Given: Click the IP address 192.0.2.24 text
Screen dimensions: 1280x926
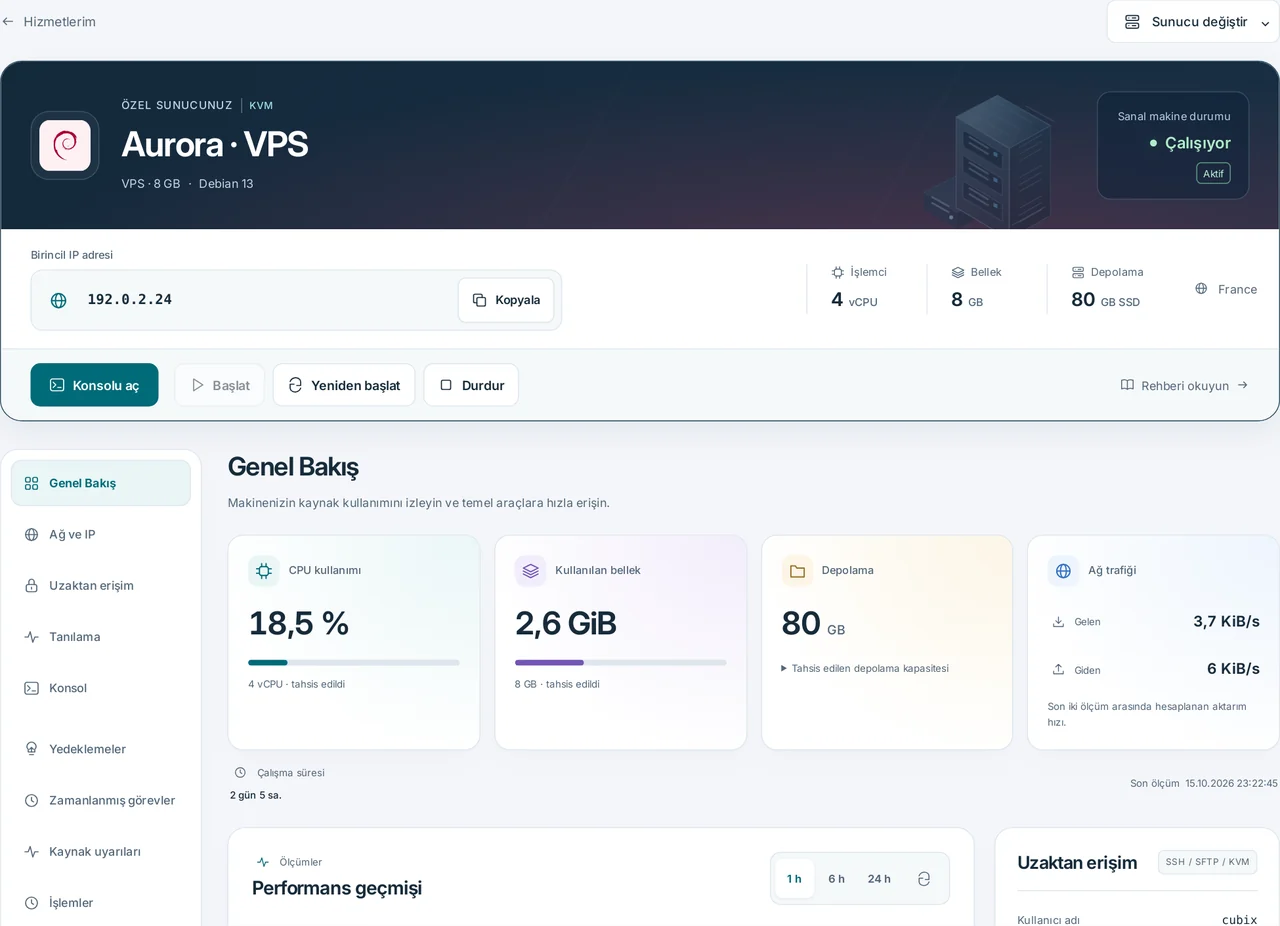Looking at the screenshot, I should [130, 299].
